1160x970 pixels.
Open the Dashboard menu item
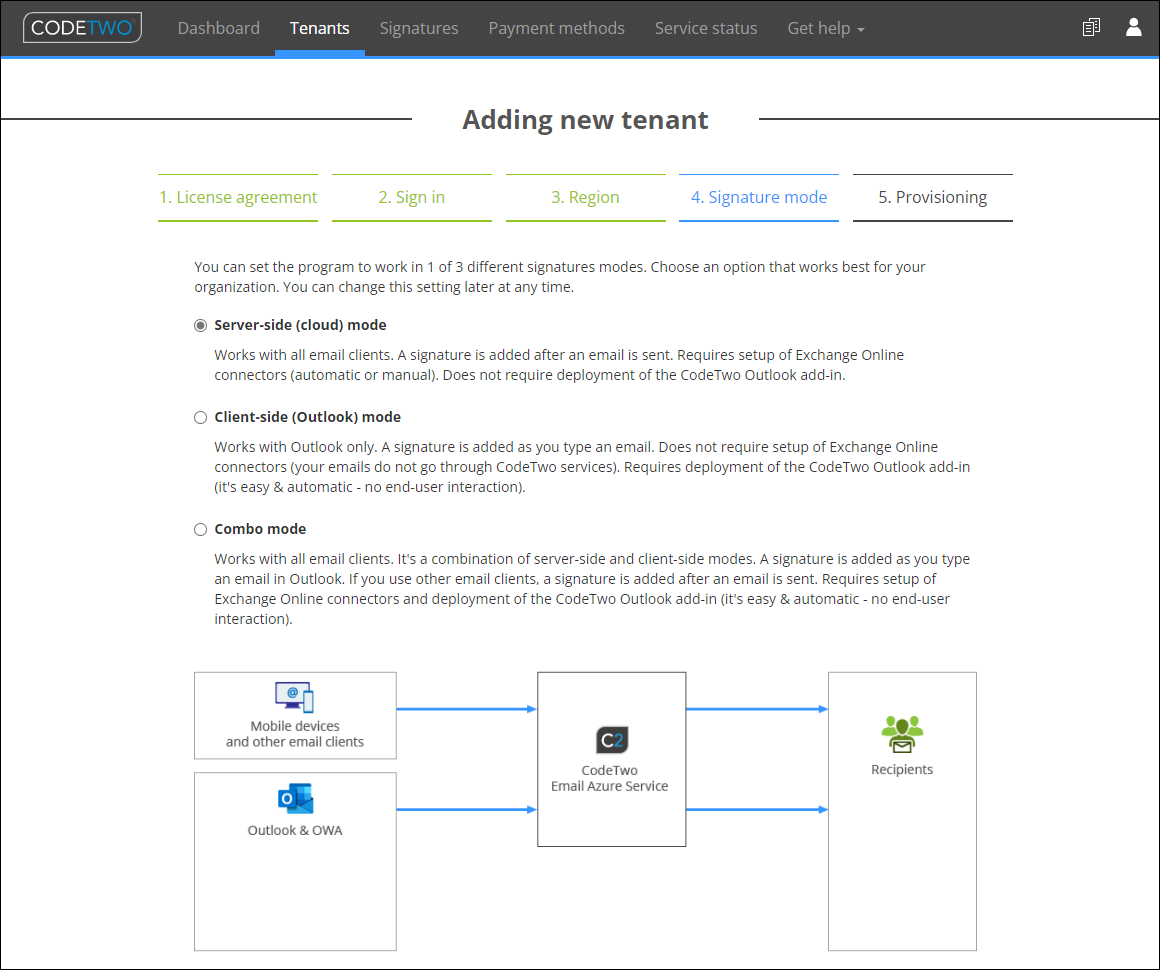coord(218,28)
